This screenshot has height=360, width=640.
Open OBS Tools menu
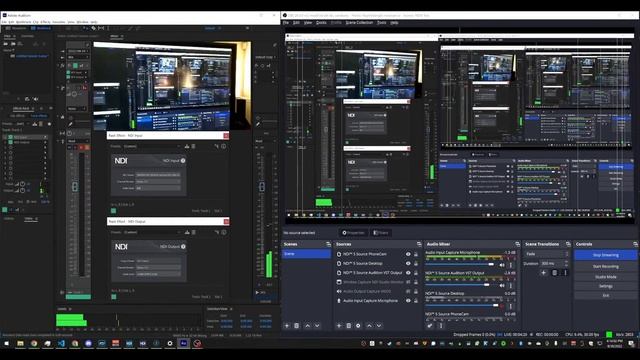pos(382,23)
